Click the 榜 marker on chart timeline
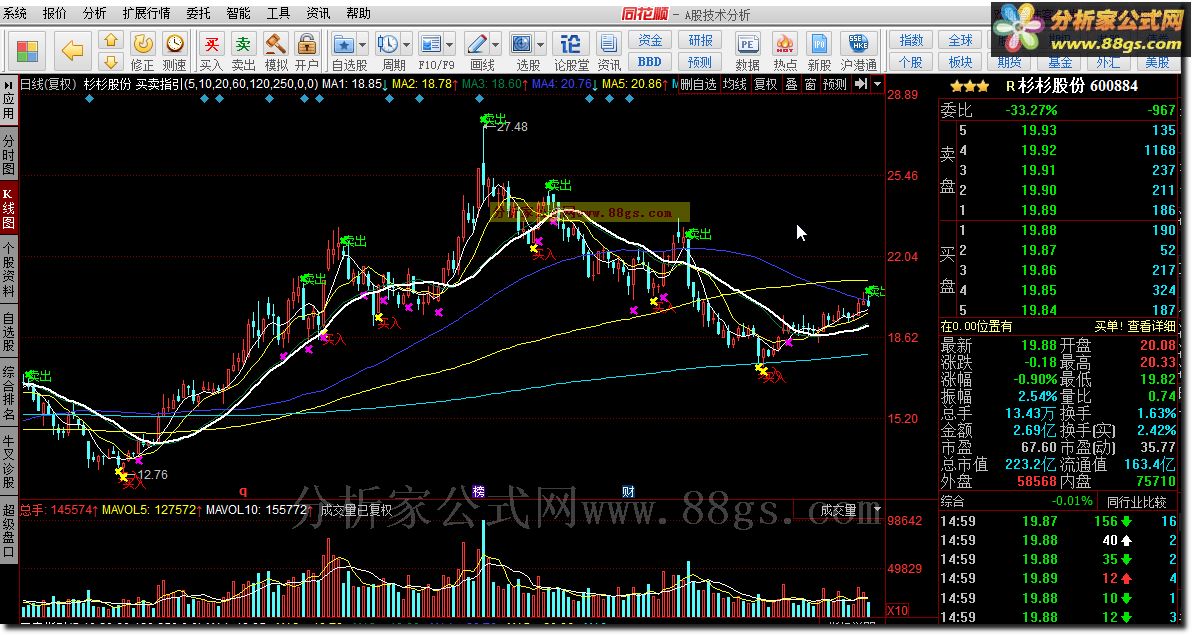1193x635 pixels. (x=478, y=491)
